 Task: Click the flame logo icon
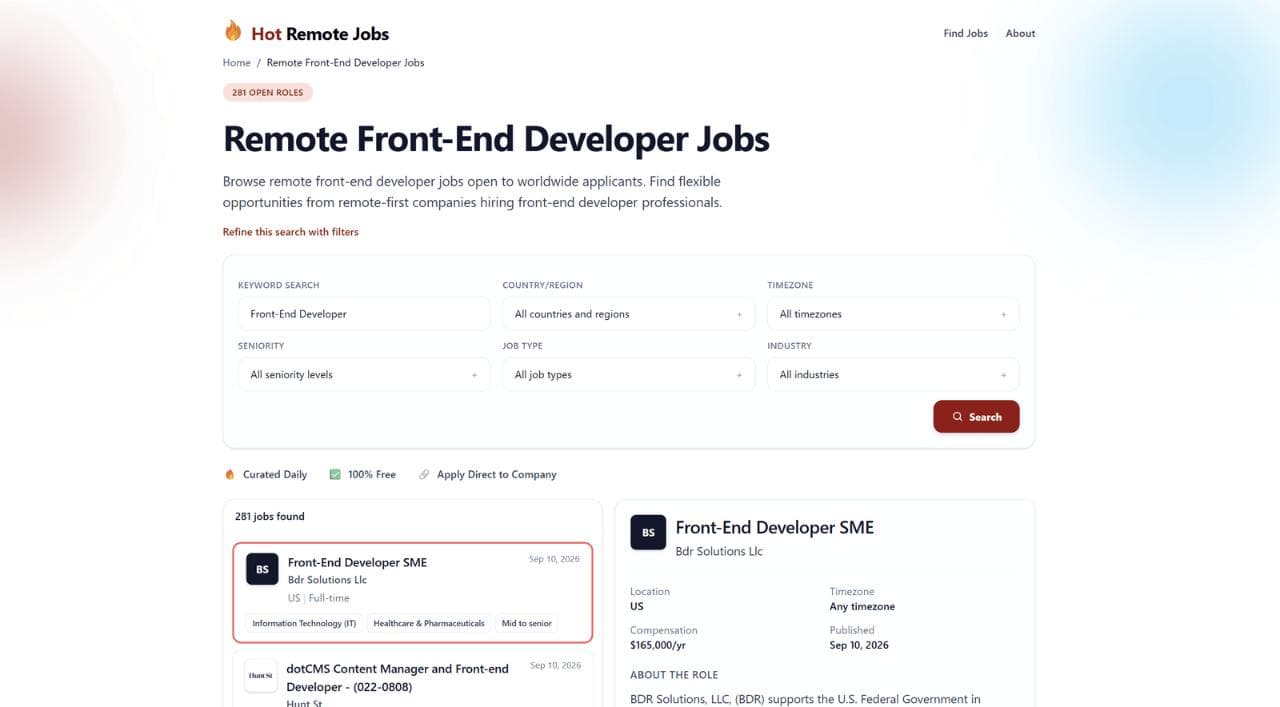click(x=233, y=32)
